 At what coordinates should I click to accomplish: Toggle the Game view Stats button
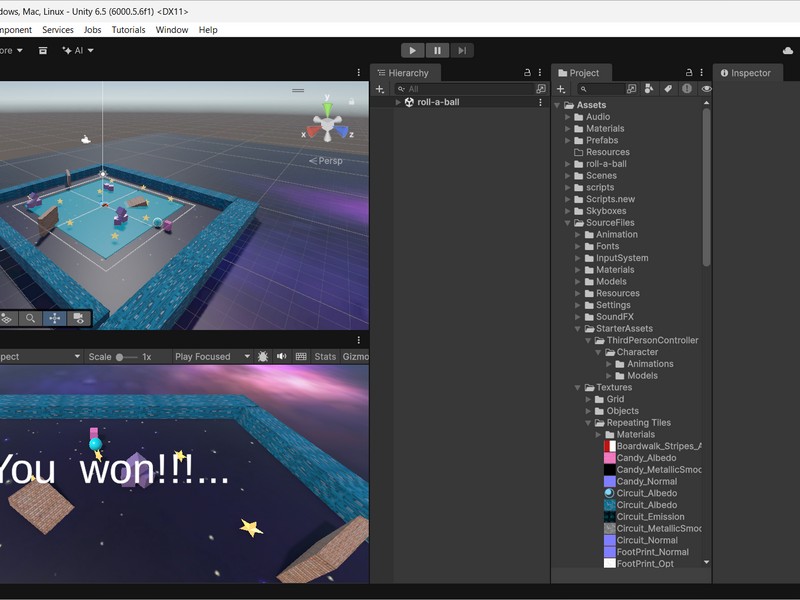(325, 357)
